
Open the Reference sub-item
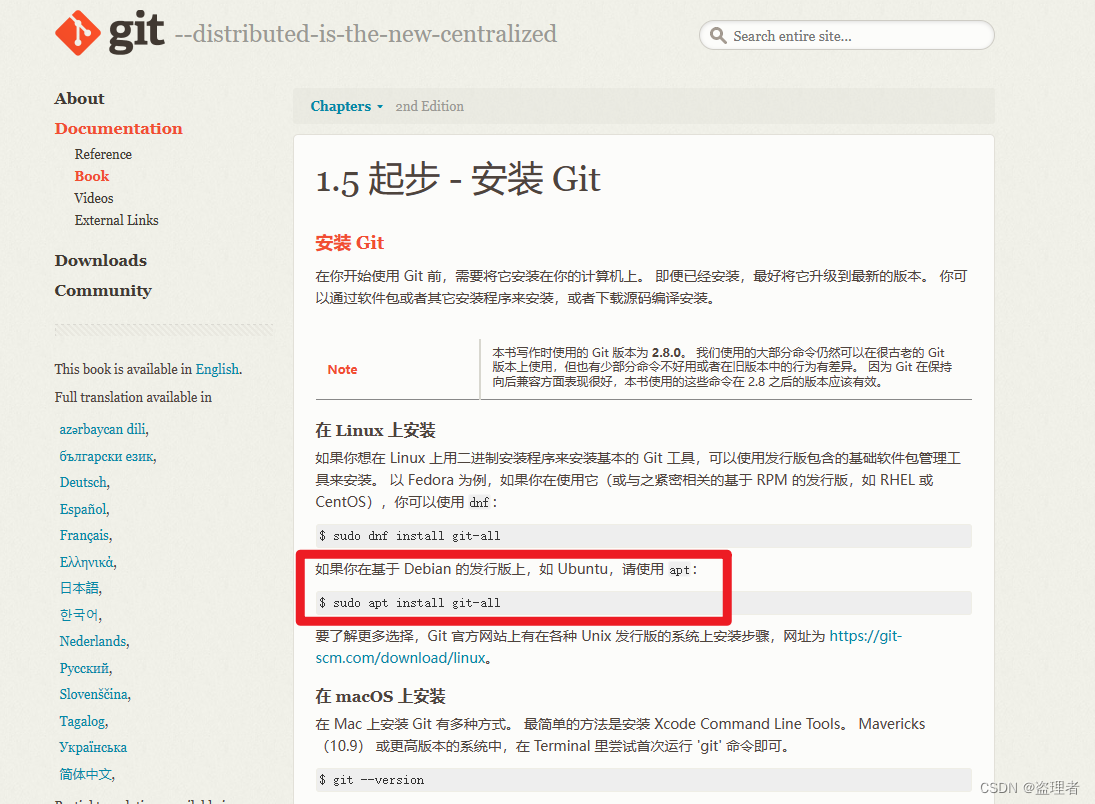coord(103,154)
